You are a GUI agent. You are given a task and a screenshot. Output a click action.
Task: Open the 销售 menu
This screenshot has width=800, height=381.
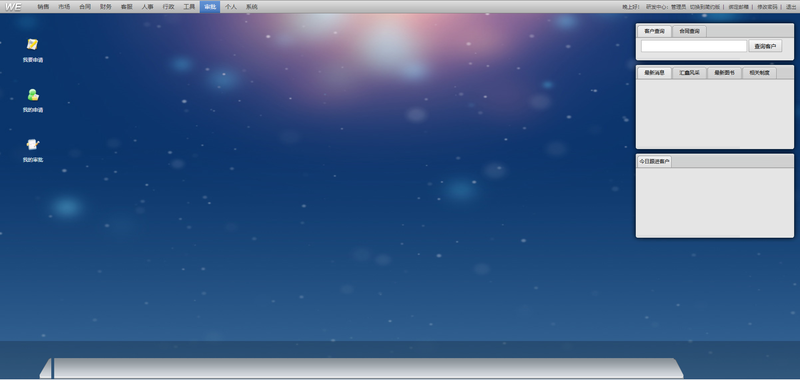point(43,7)
